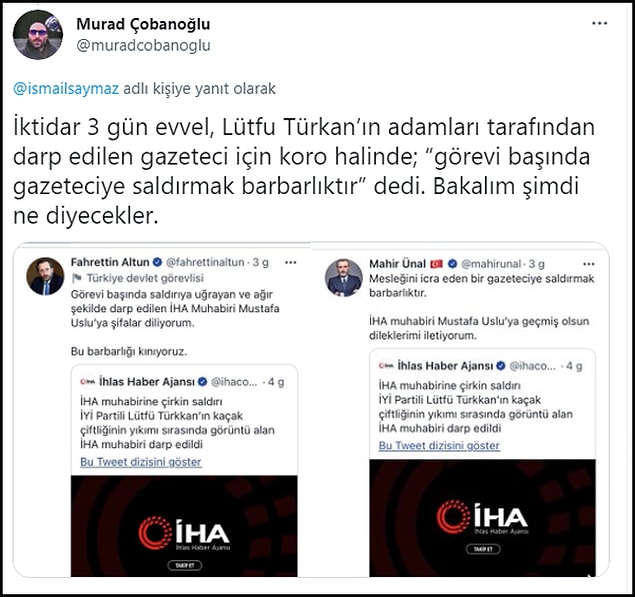Image resolution: width=635 pixels, height=597 pixels.
Task: Click Fahrettin Altun's avatar
Action: tap(45, 276)
